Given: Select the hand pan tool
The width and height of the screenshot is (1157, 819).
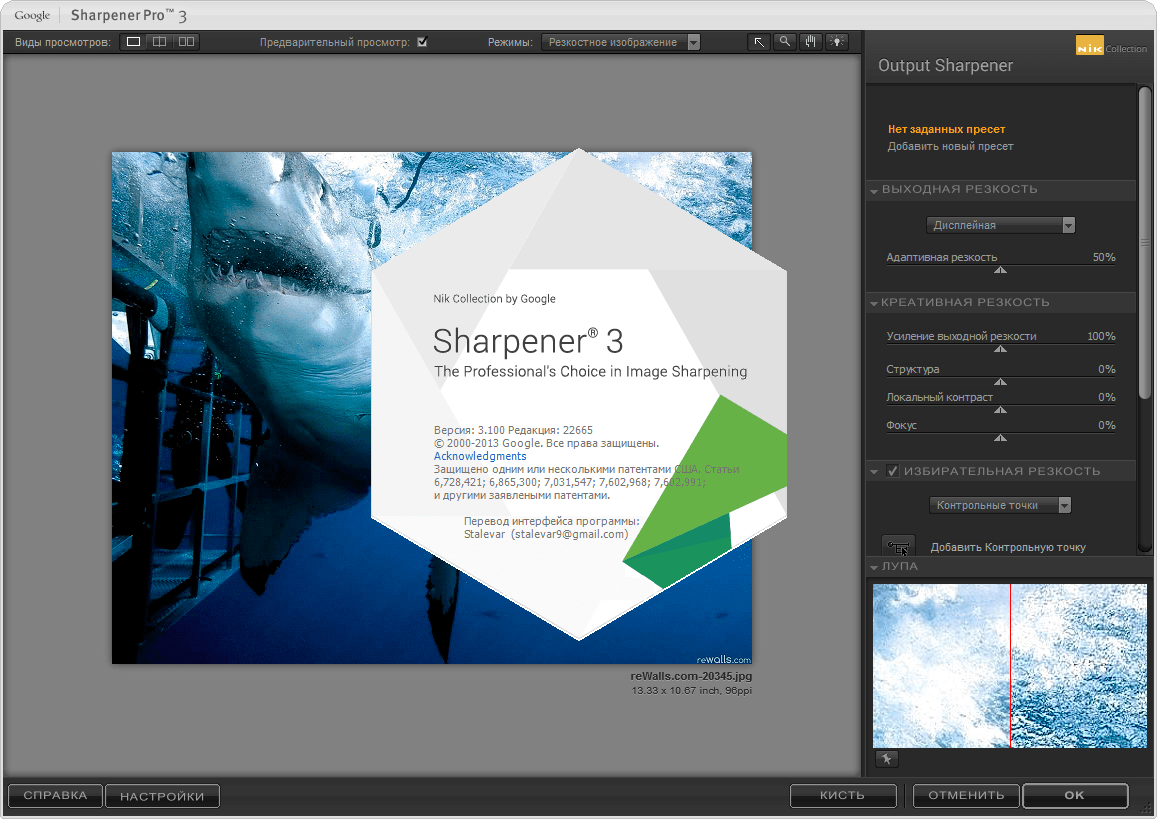Looking at the screenshot, I should click(x=811, y=42).
